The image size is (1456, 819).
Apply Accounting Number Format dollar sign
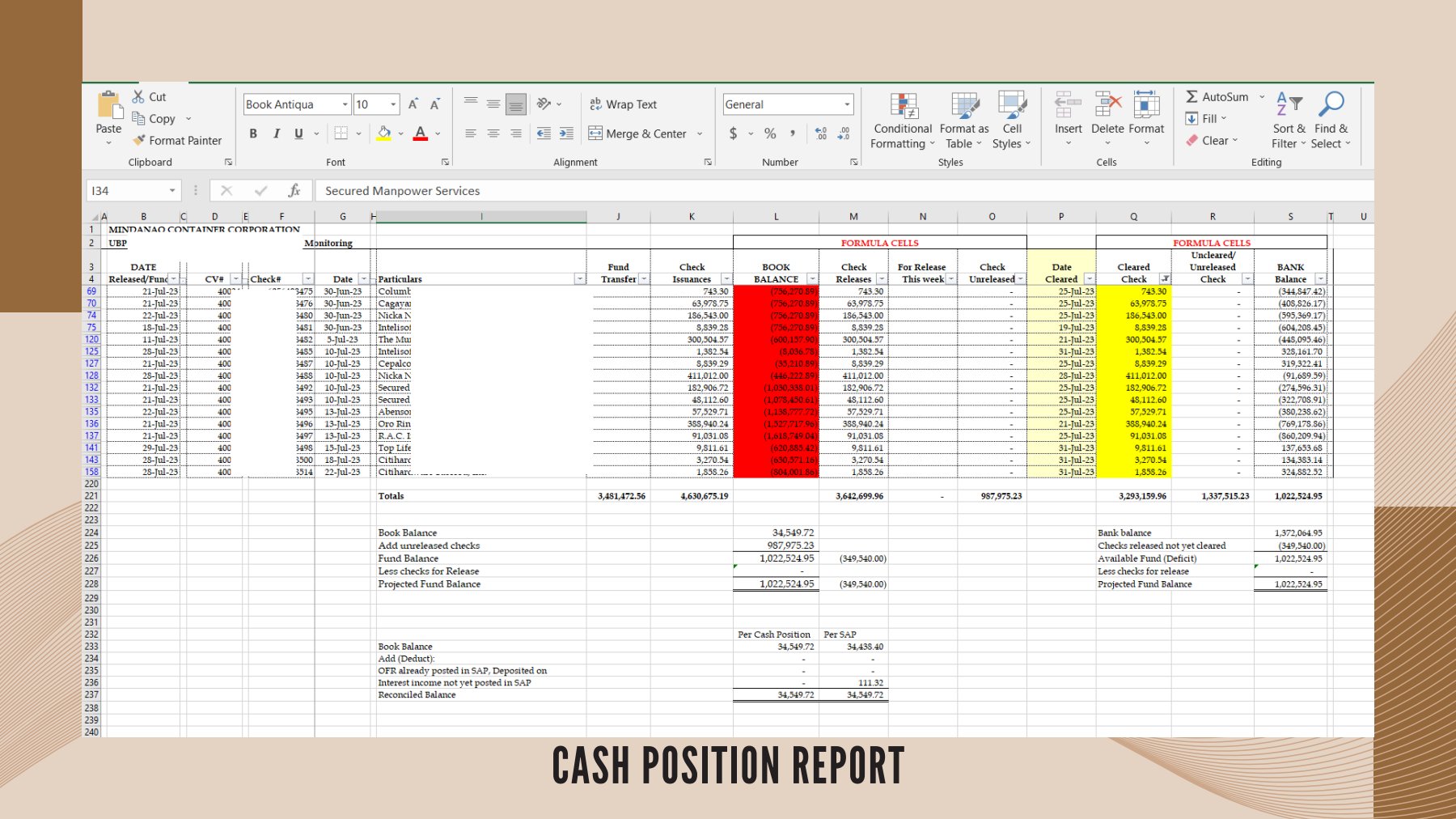[x=733, y=134]
